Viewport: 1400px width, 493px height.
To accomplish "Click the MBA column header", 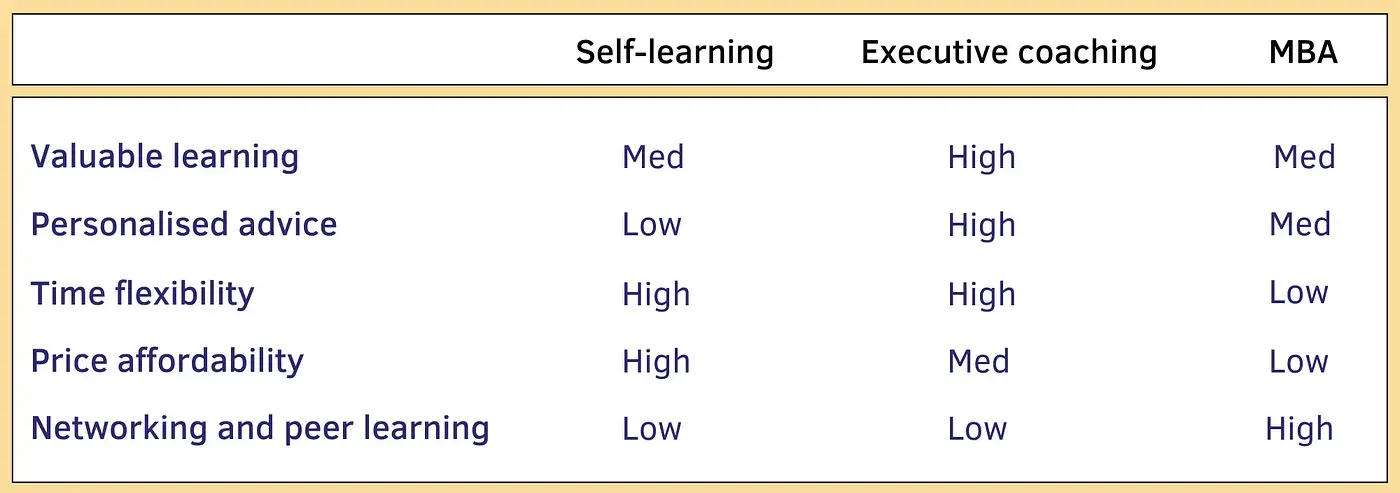I will coord(1303,52).
